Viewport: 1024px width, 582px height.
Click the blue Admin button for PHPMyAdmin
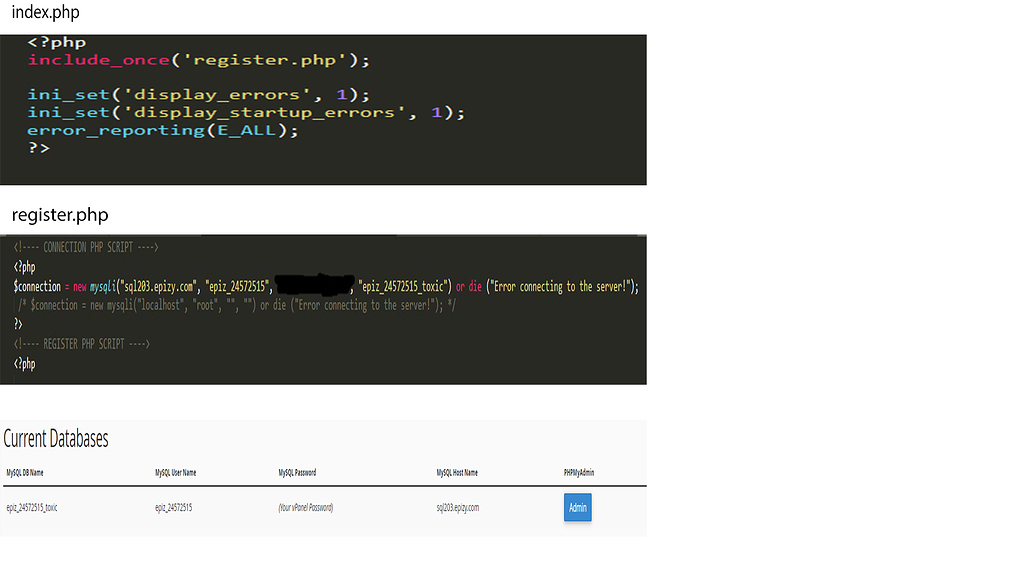pyautogui.click(x=577, y=507)
